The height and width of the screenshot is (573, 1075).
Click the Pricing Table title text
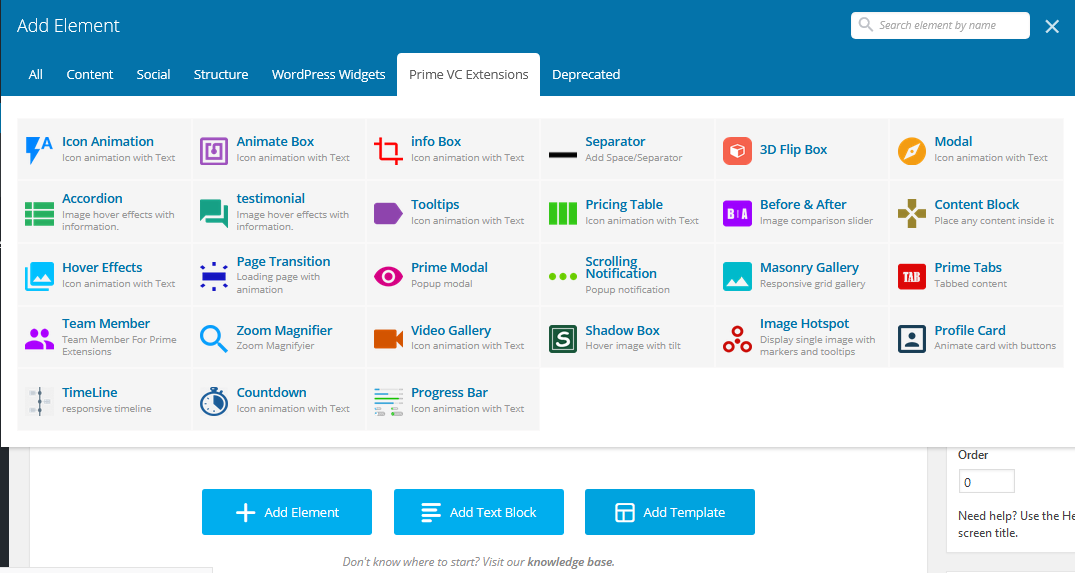[x=624, y=204]
